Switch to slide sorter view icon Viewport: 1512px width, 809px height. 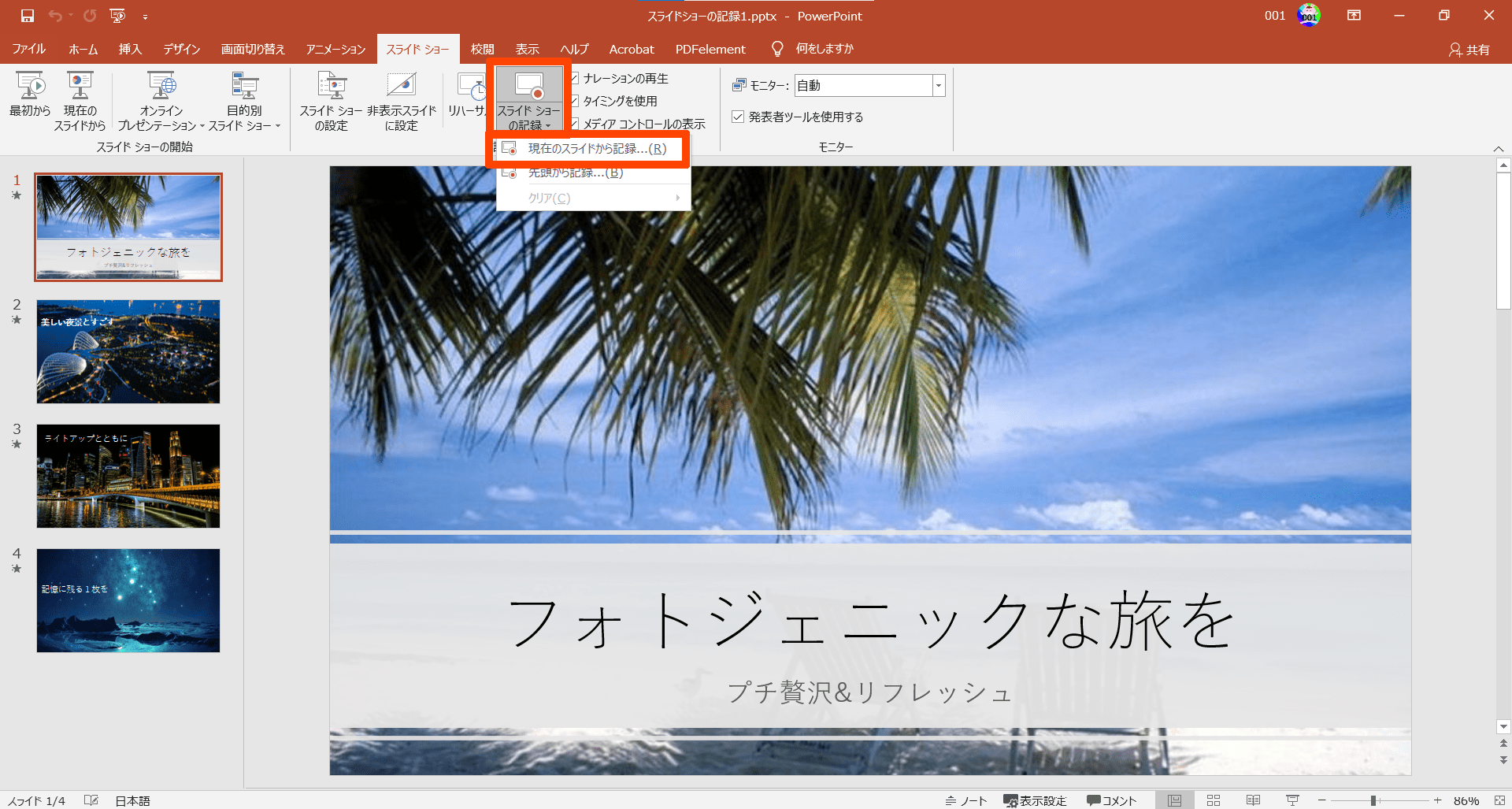[x=1214, y=800]
